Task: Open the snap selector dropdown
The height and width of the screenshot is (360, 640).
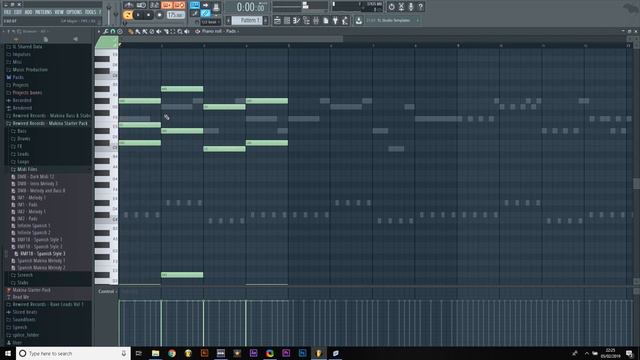Action: pyautogui.click(x=211, y=22)
